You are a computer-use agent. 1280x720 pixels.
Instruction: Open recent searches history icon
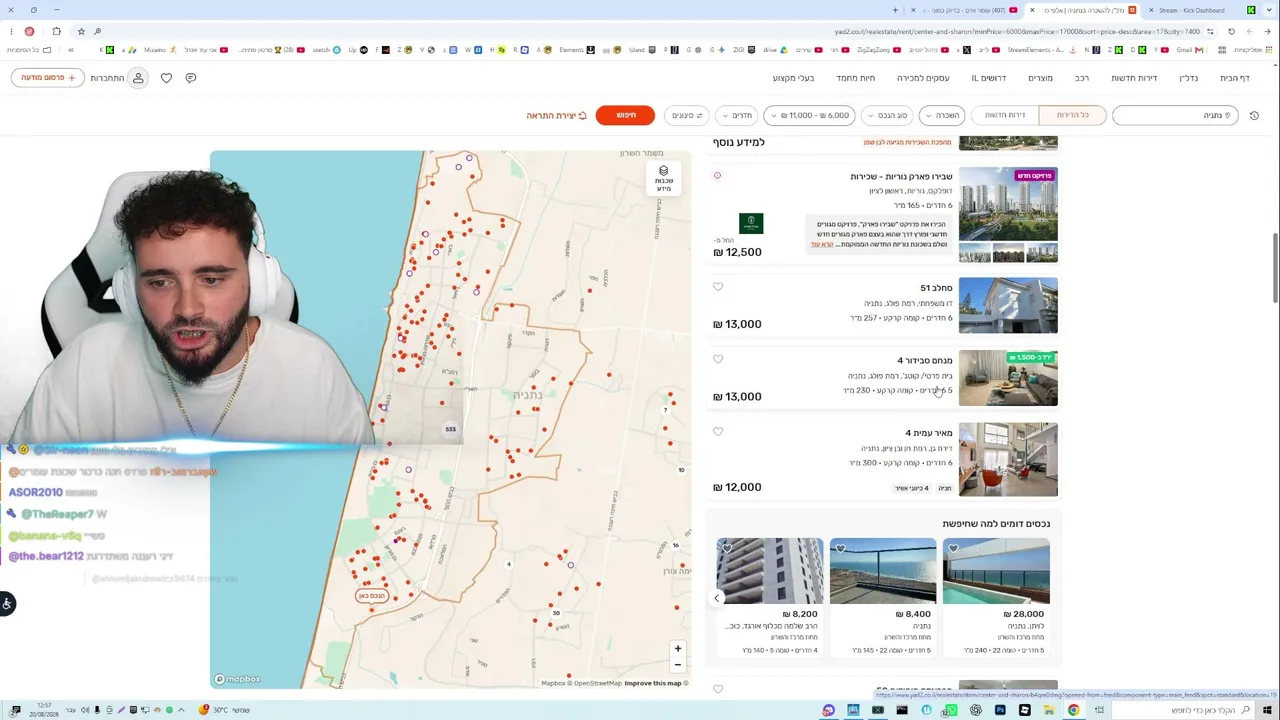1254,116
